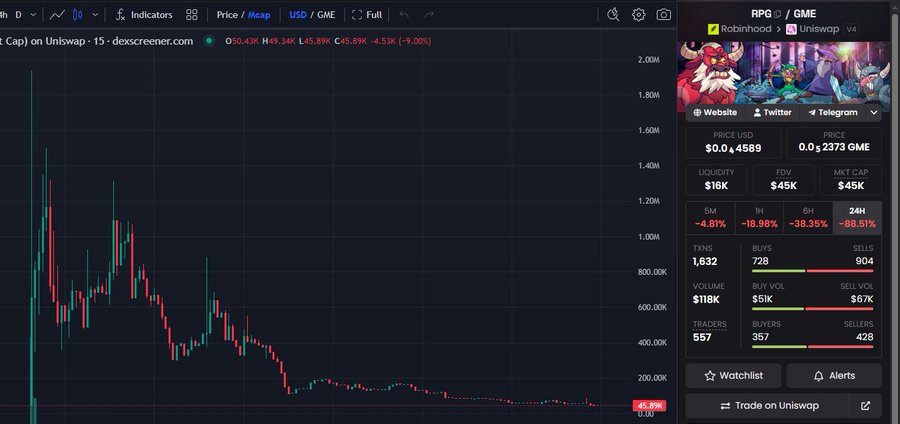900x424 pixels.
Task: Click the PRICE USD value $0.04589
Action: click(x=733, y=148)
